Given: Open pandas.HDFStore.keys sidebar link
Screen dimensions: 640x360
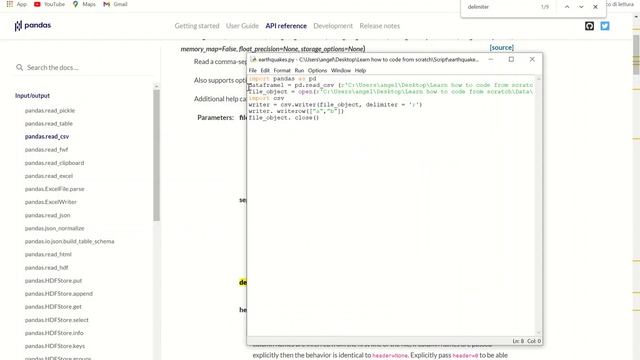Looking at the screenshot, I should tap(55, 346).
